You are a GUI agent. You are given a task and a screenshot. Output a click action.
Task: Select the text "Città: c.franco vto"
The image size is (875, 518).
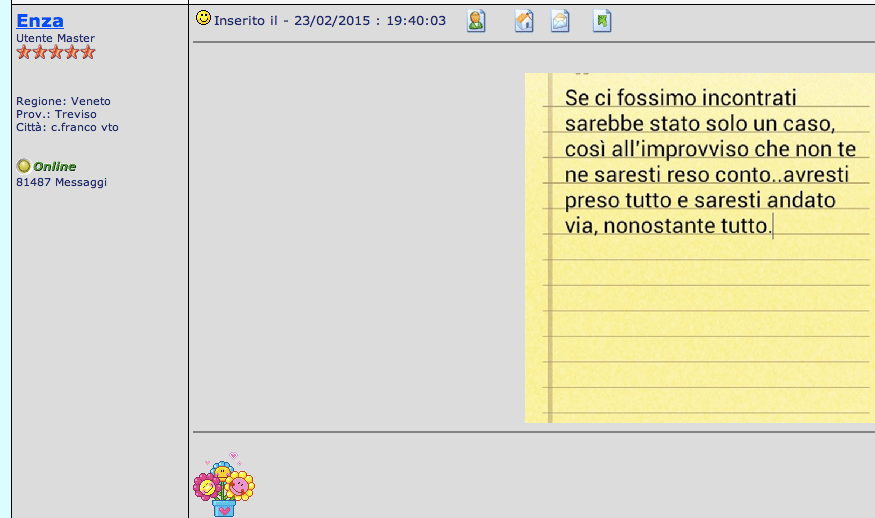(x=67, y=127)
